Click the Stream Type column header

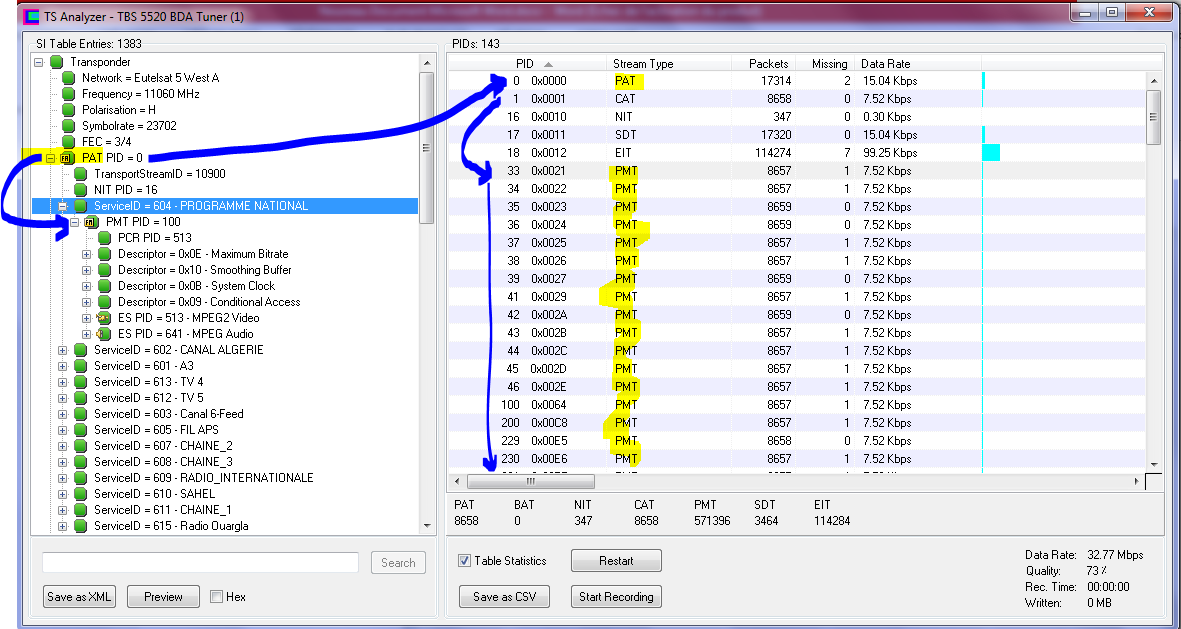coord(643,64)
